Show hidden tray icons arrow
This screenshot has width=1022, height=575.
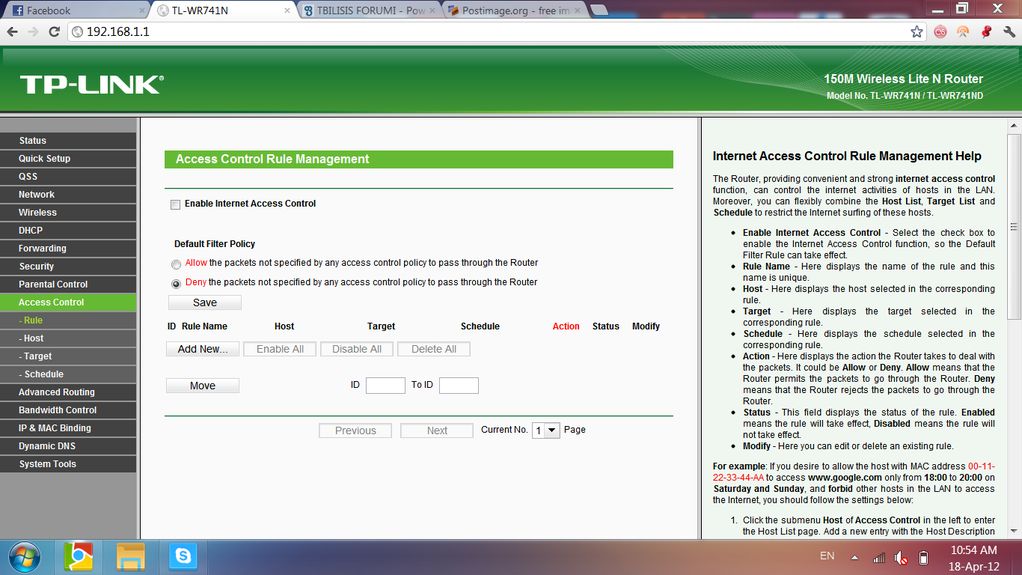point(854,557)
